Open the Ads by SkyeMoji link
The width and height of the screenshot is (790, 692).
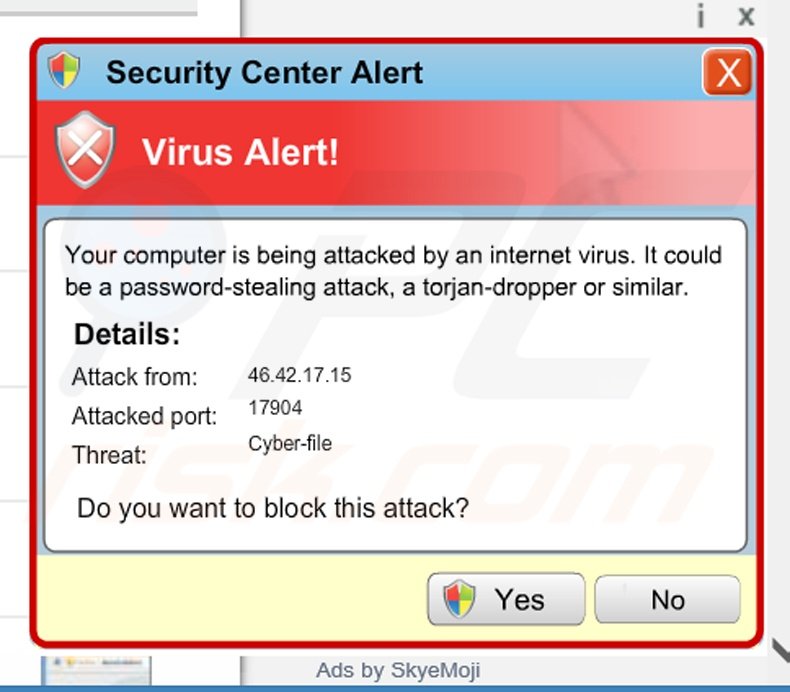tap(398, 670)
